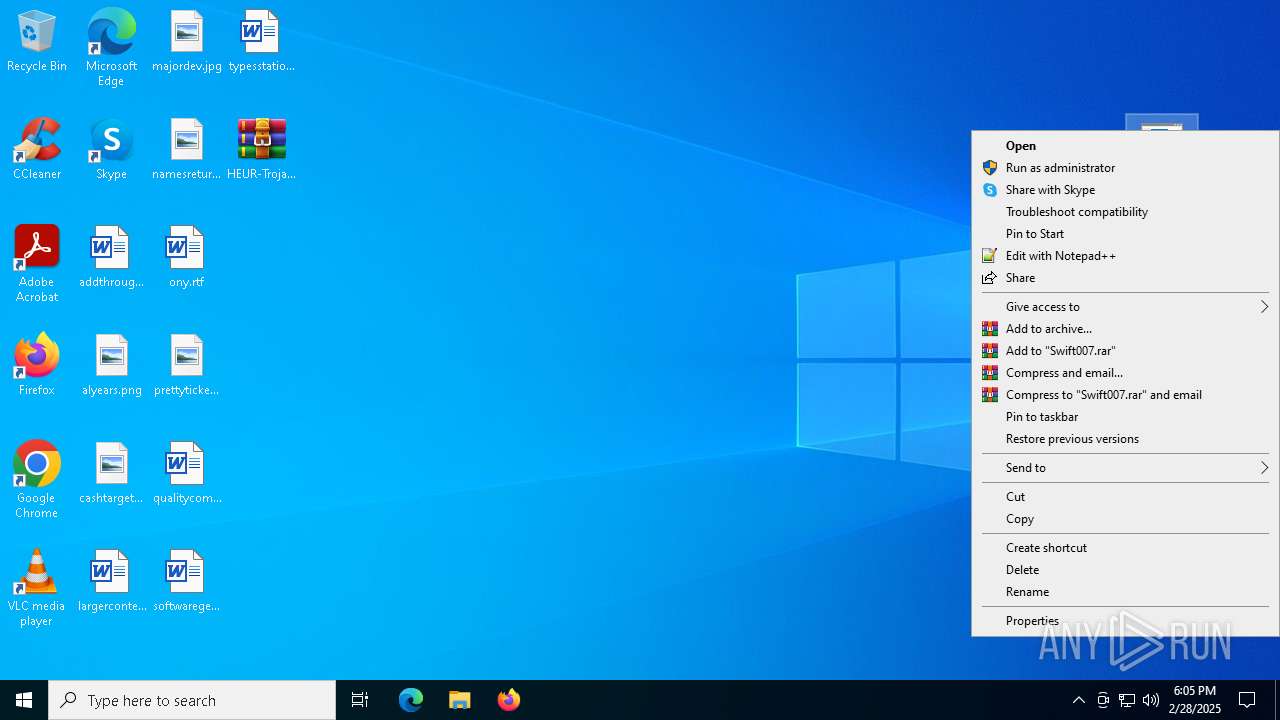
Task: Select the namesretur image file icon
Action: 187,150
